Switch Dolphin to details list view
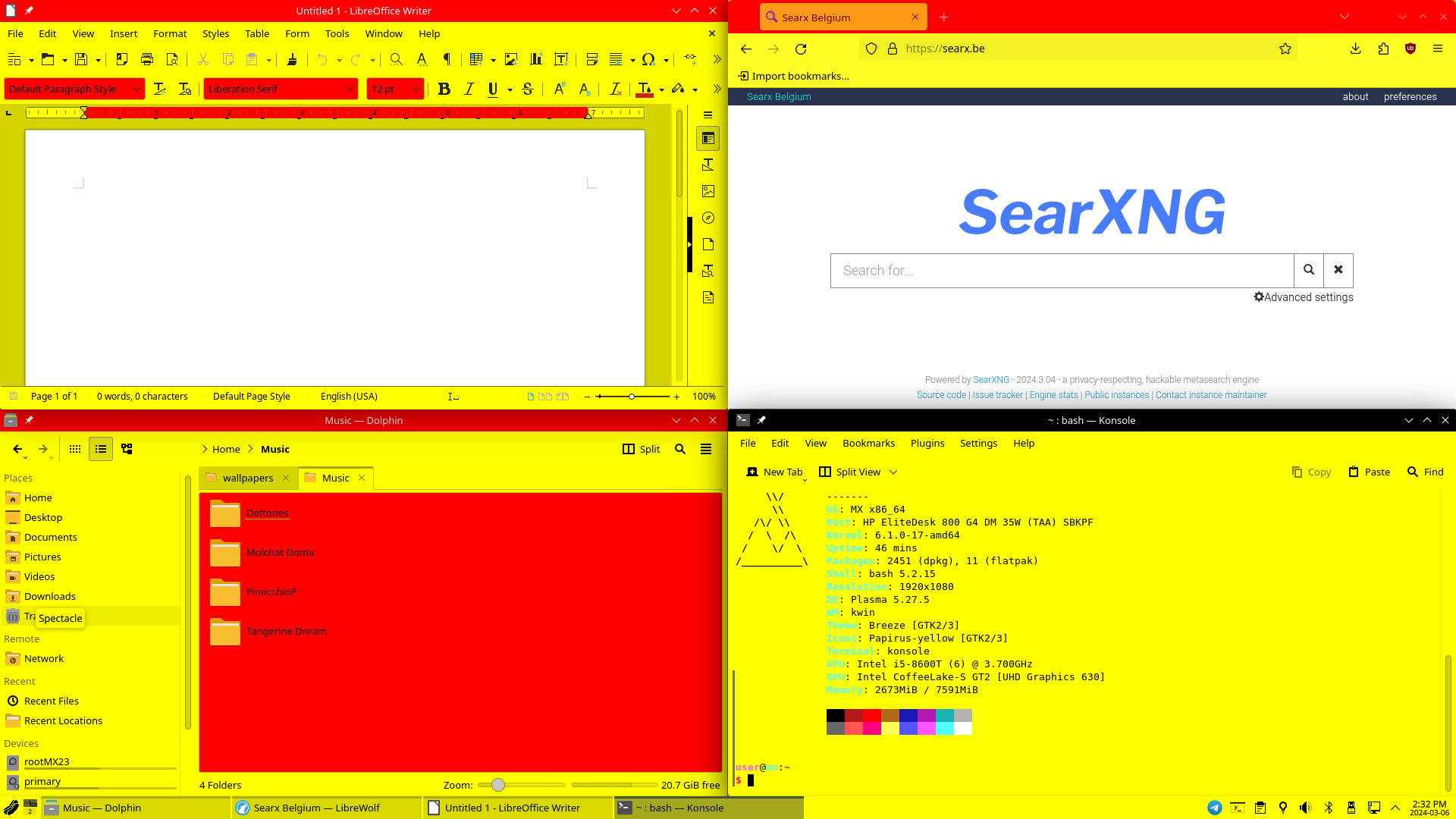Screen dimensions: 1456x819 tap(101, 449)
